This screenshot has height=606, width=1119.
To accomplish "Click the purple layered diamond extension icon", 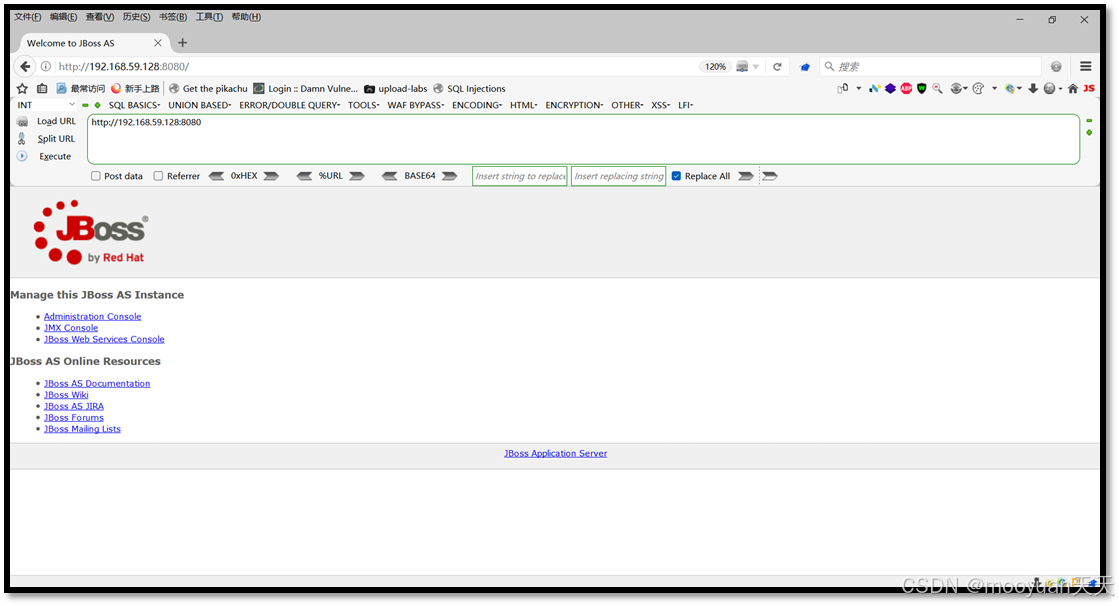I will click(891, 89).
